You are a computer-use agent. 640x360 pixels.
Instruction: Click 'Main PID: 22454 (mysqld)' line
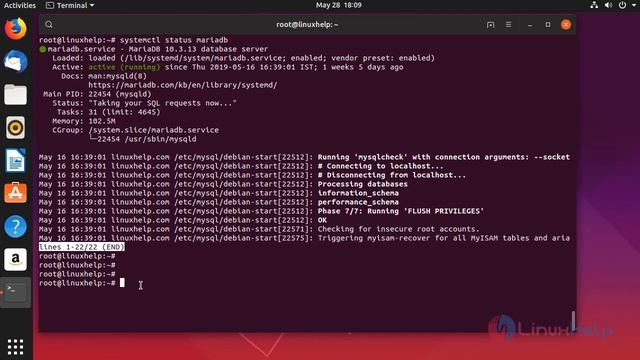click(97, 94)
